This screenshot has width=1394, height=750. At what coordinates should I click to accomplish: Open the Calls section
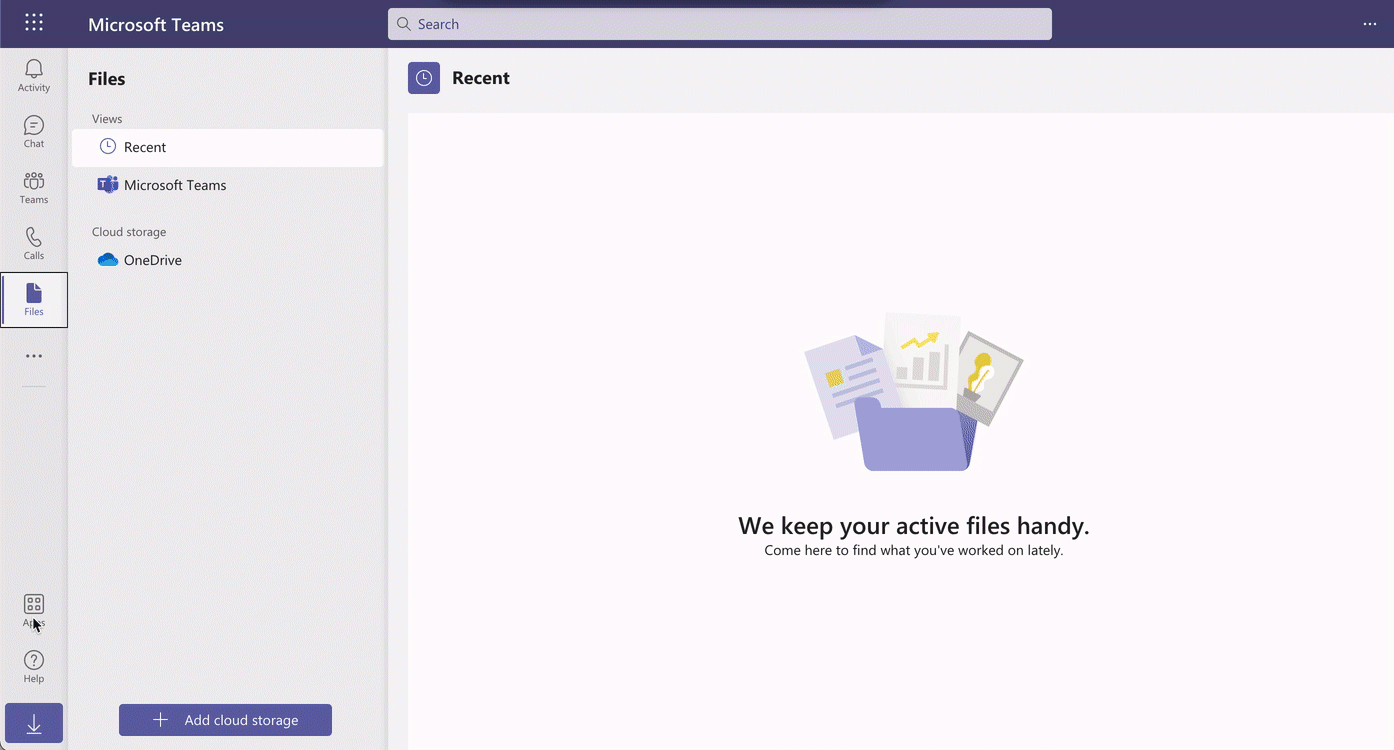point(34,244)
